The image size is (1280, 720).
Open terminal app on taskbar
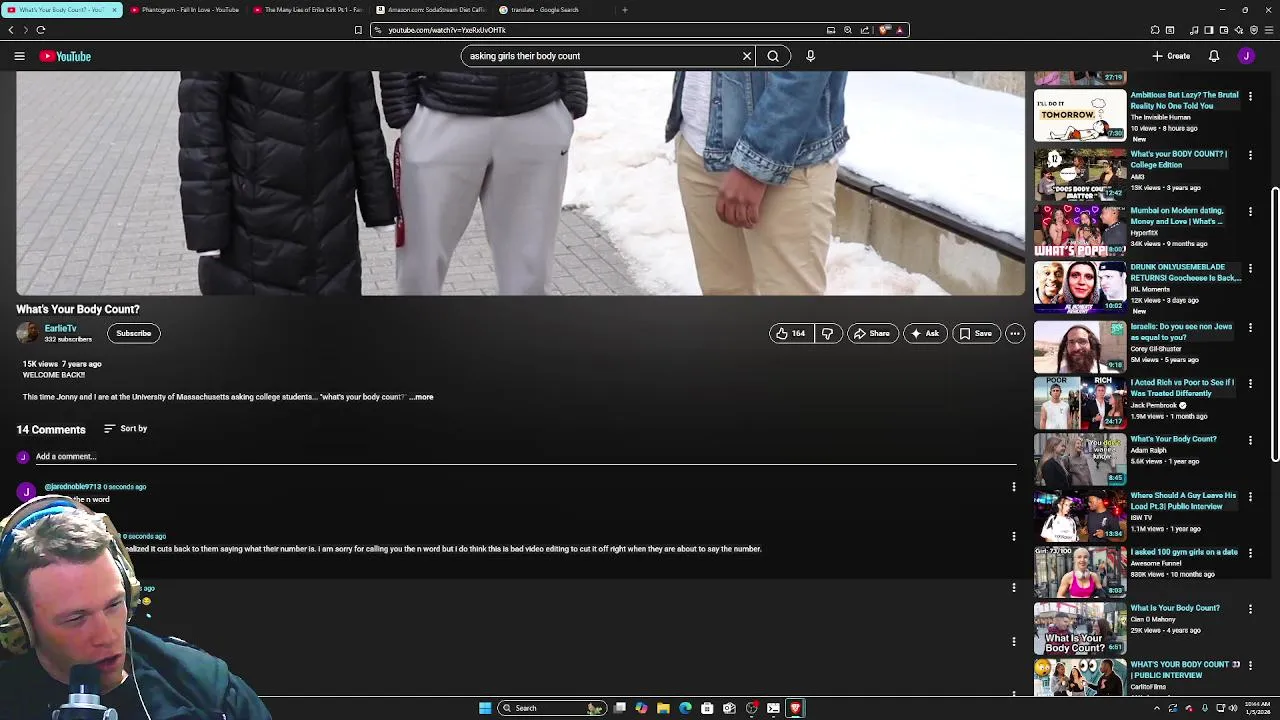coord(773,708)
